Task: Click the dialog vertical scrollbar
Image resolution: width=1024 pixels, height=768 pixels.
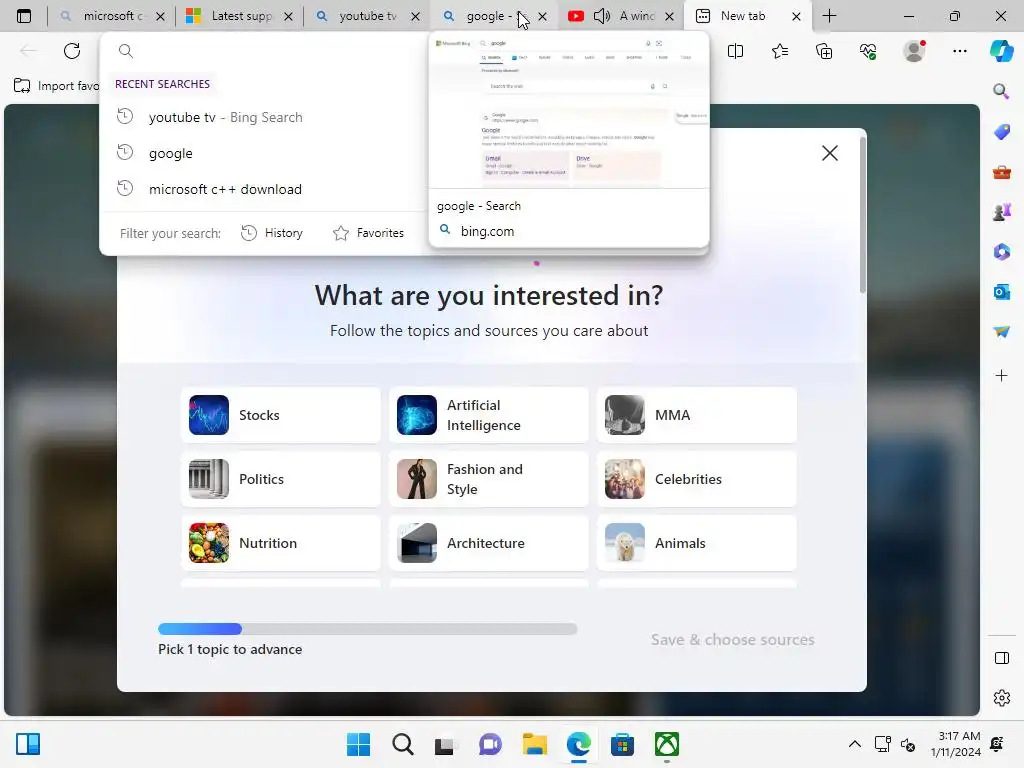Action: coord(863,216)
